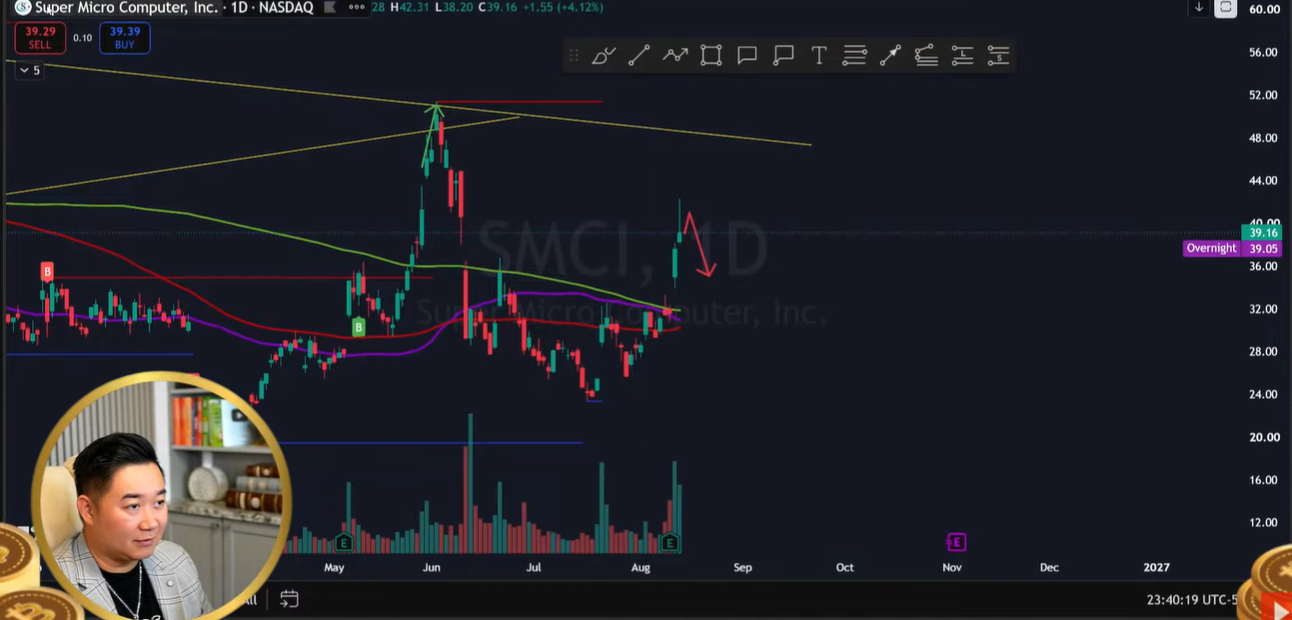Image resolution: width=1292 pixels, height=620 pixels.
Task: Select the Long Position tool
Action: click(962, 56)
